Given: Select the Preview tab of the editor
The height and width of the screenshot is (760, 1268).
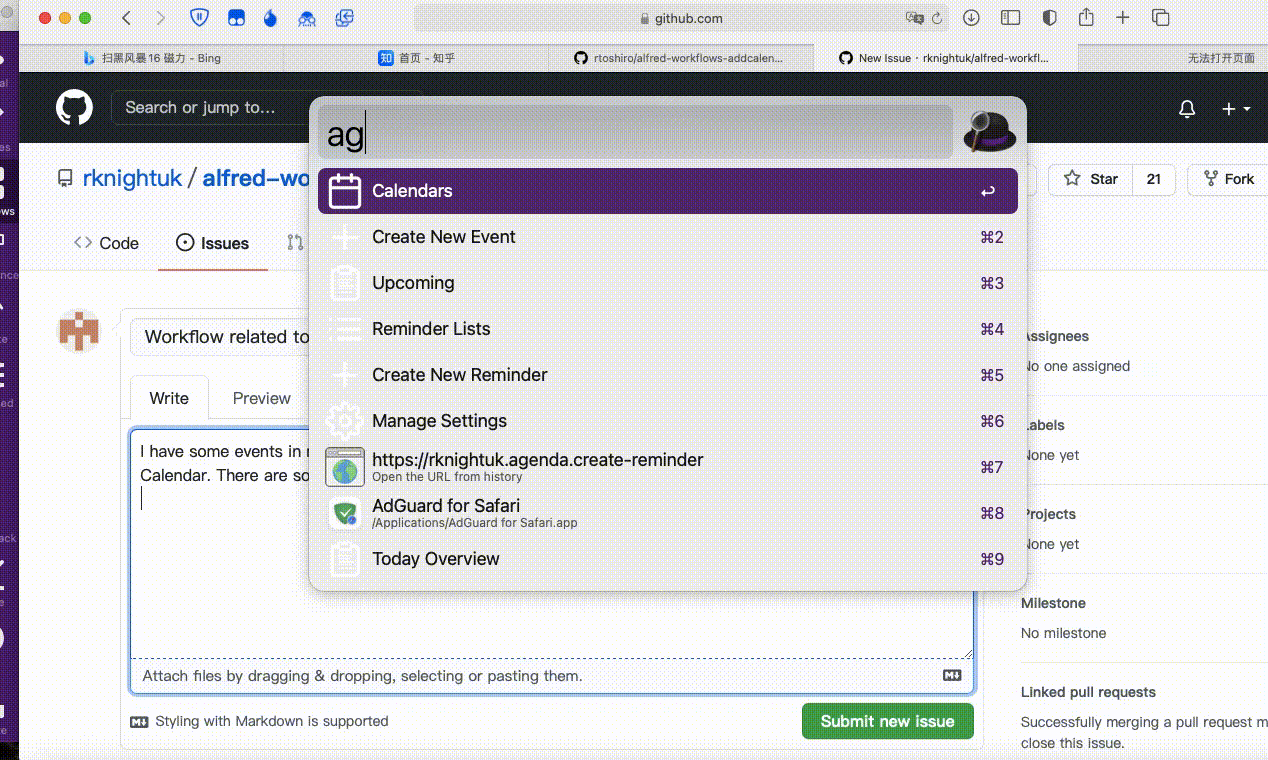Looking at the screenshot, I should click(x=261, y=398).
